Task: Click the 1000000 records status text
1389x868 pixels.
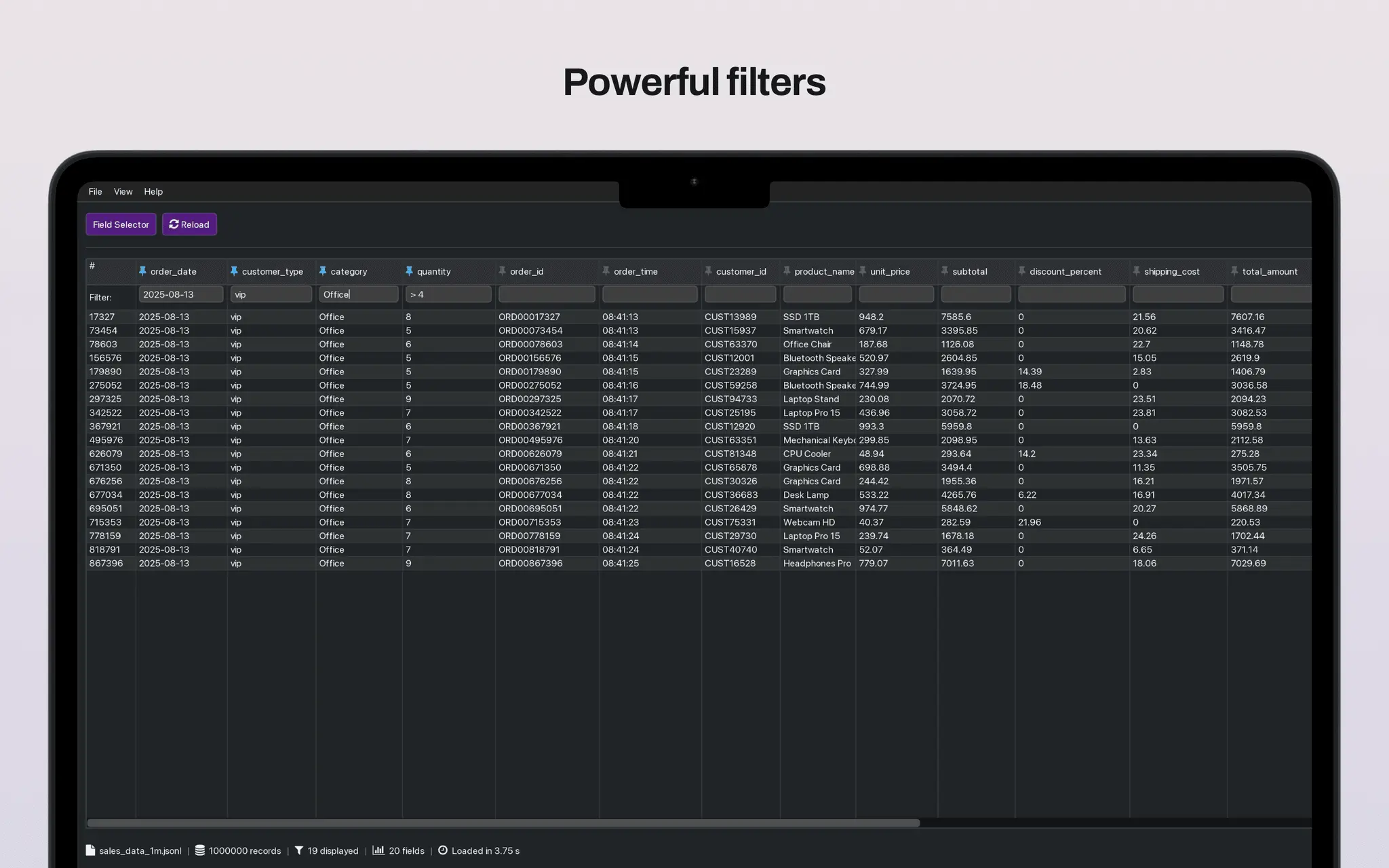Action: (245, 850)
